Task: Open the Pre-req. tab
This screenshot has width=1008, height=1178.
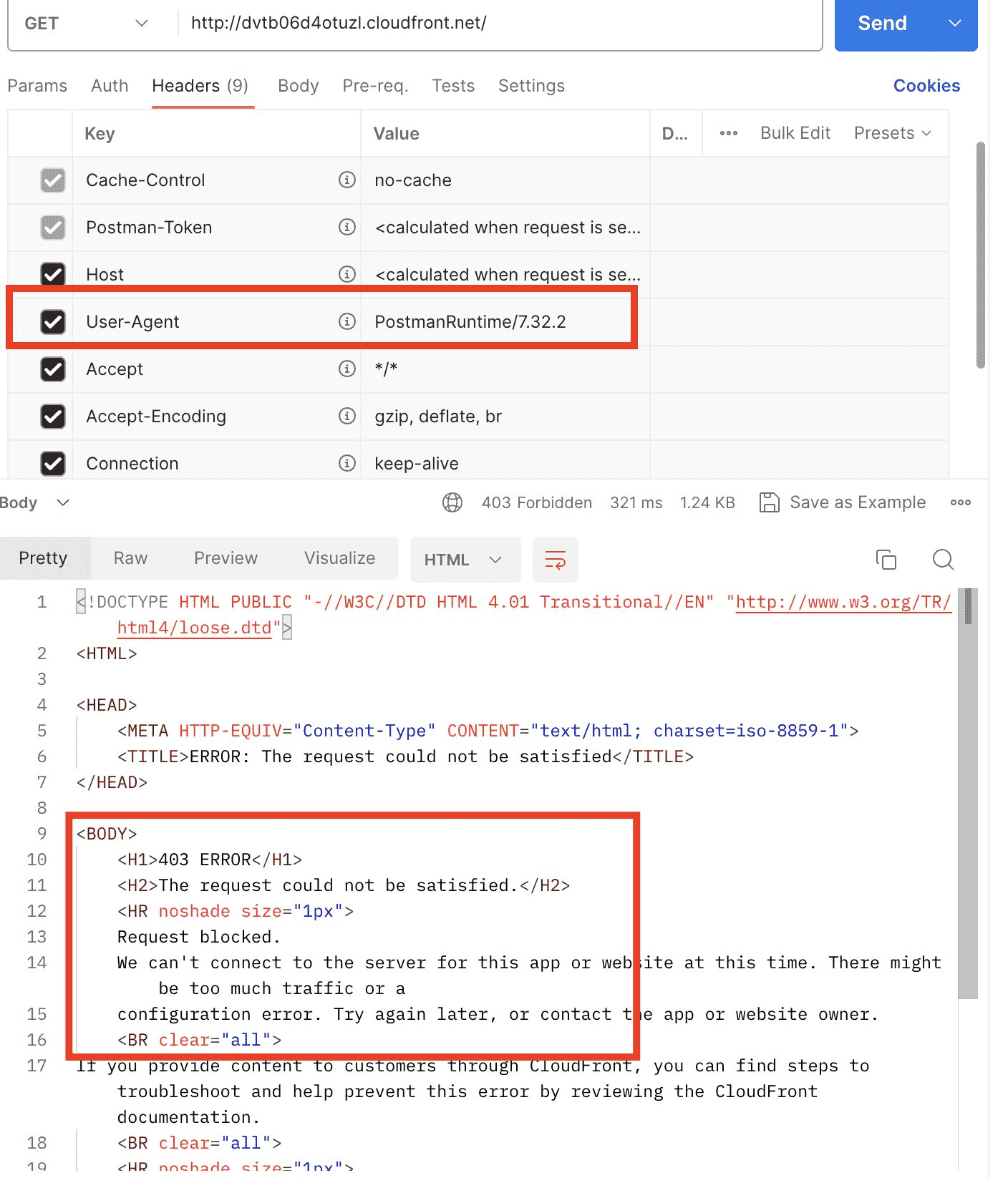Action: 375,86
